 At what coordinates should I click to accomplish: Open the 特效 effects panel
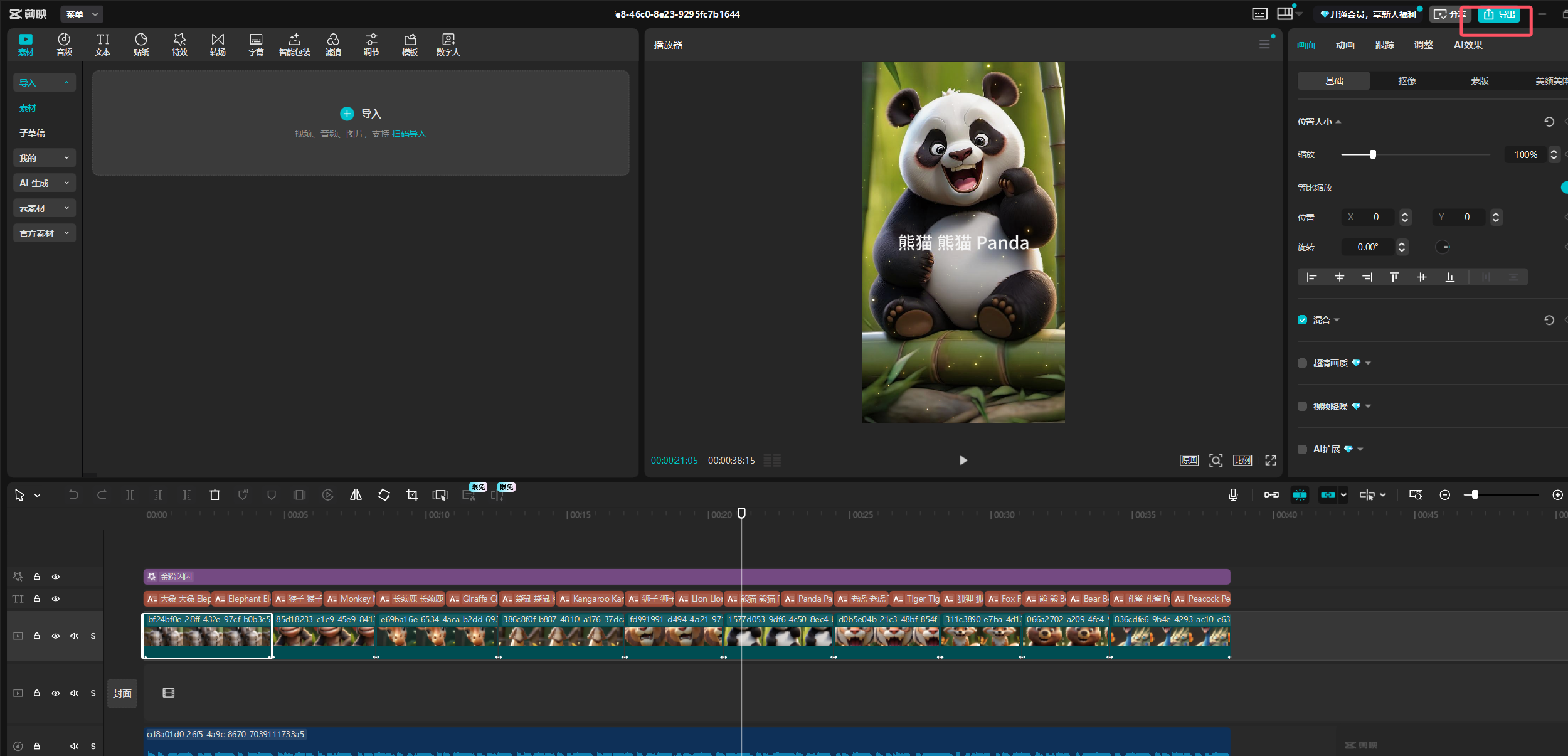click(179, 45)
